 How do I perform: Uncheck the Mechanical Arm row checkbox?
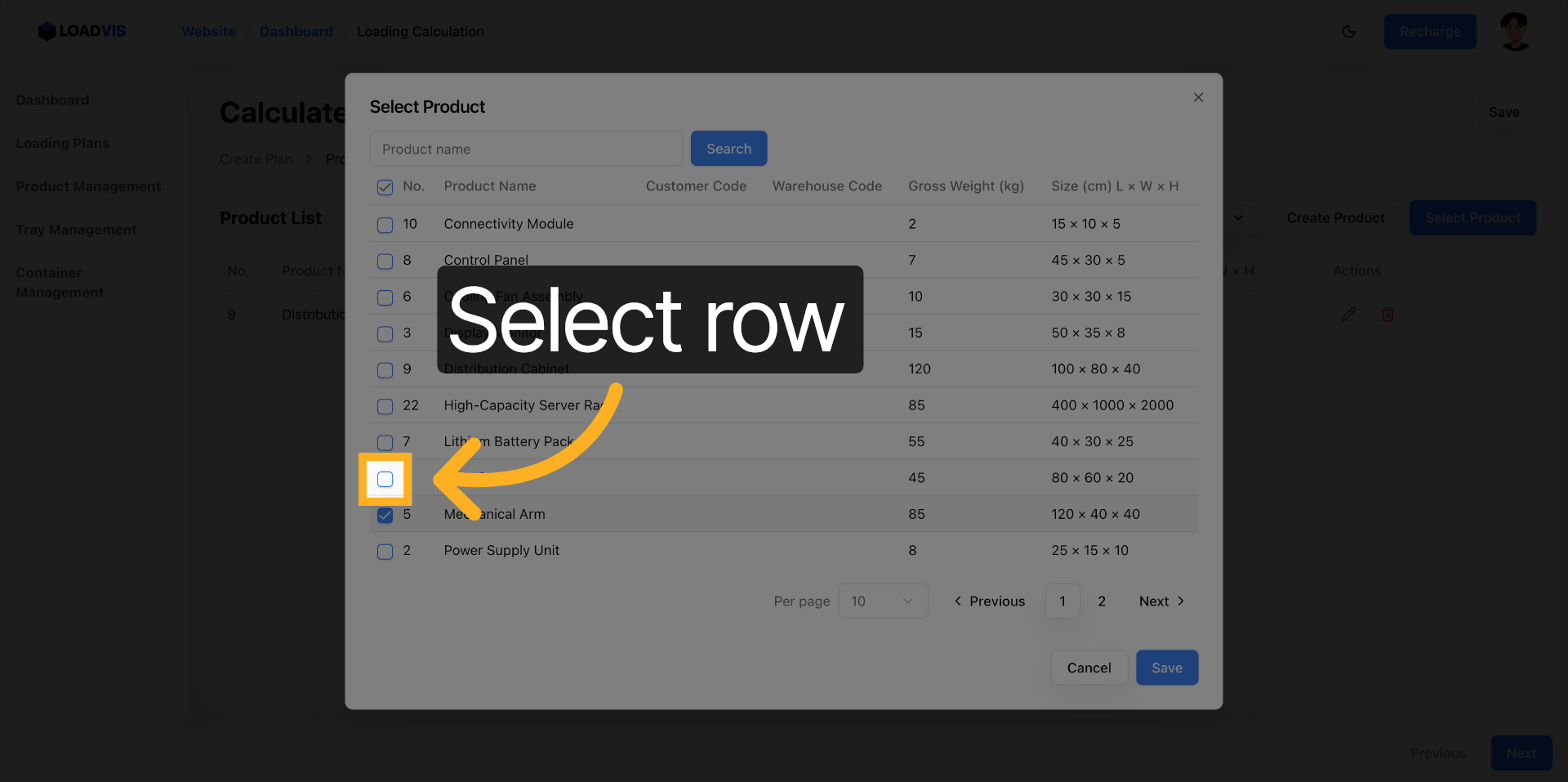[x=385, y=516]
